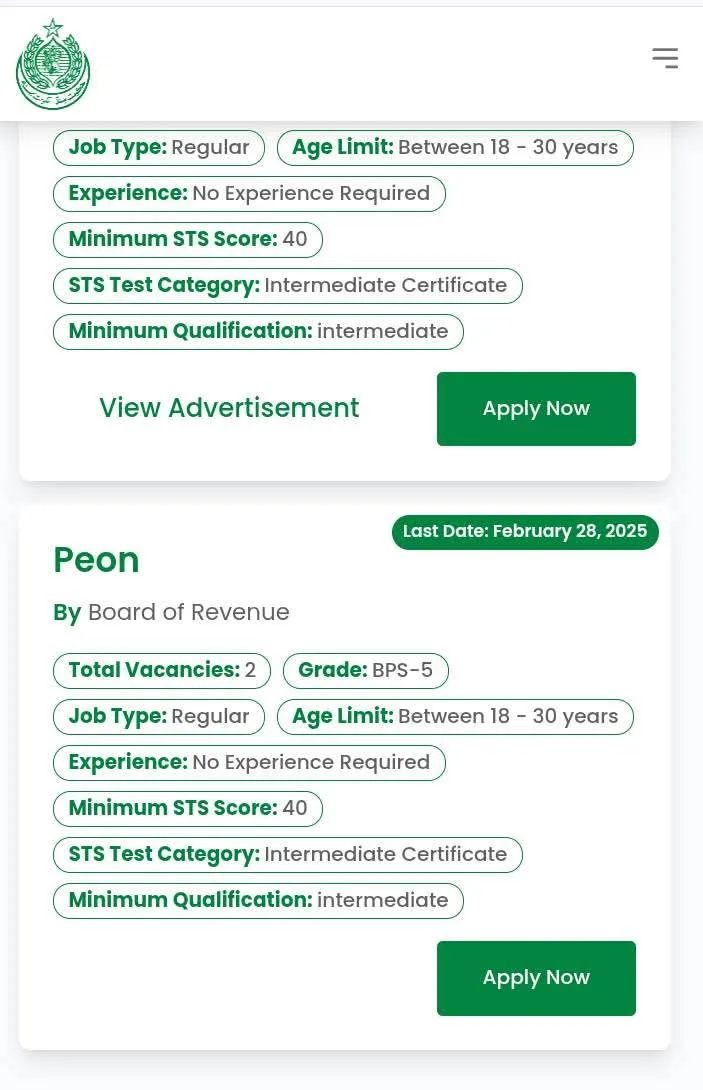Open the View Advertisement link
Image resolution: width=703 pixels, height=1090 pixels.
click(x=229, y=408)
